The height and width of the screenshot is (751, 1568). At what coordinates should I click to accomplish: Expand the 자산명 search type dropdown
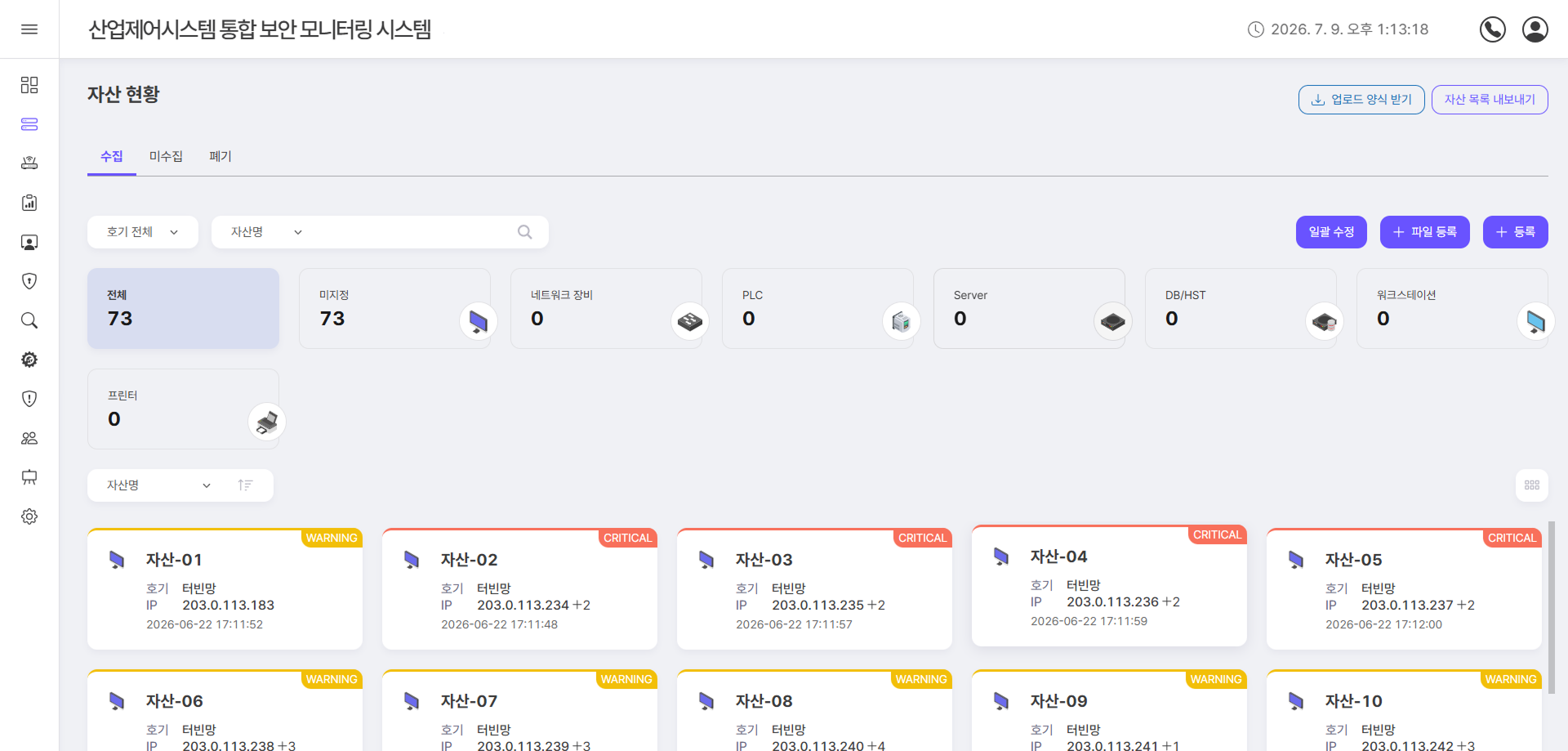[x=267, y=232]
